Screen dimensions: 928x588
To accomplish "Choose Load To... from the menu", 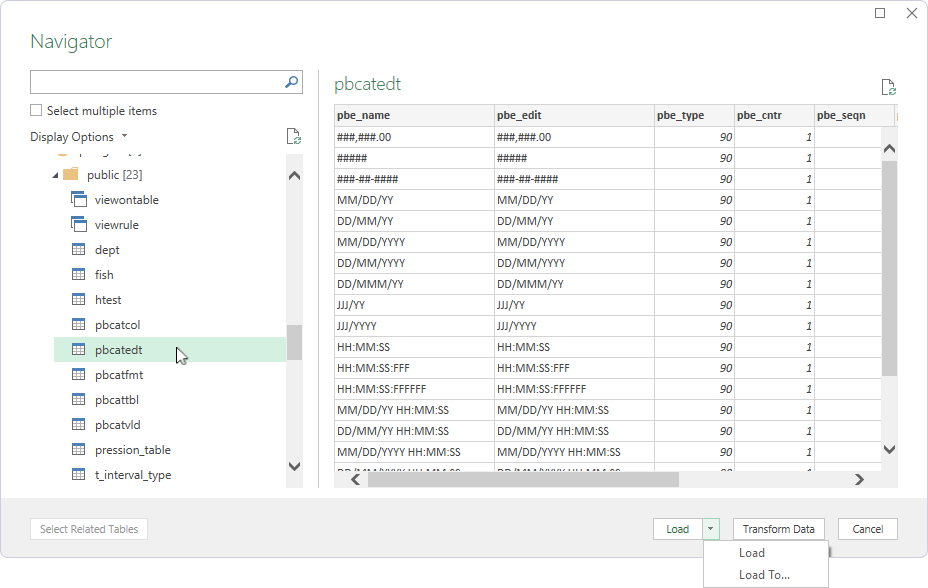I will coord(766,575).
